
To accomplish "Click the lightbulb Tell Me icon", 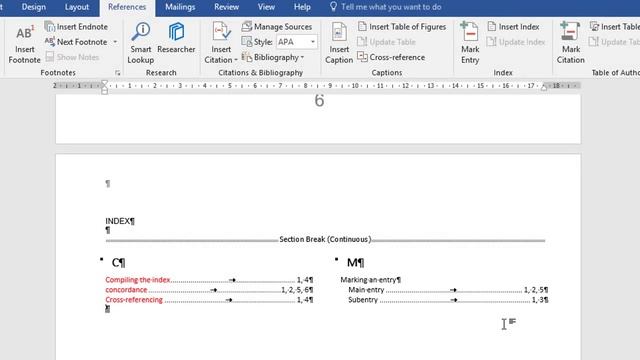I will click(333, 7).
